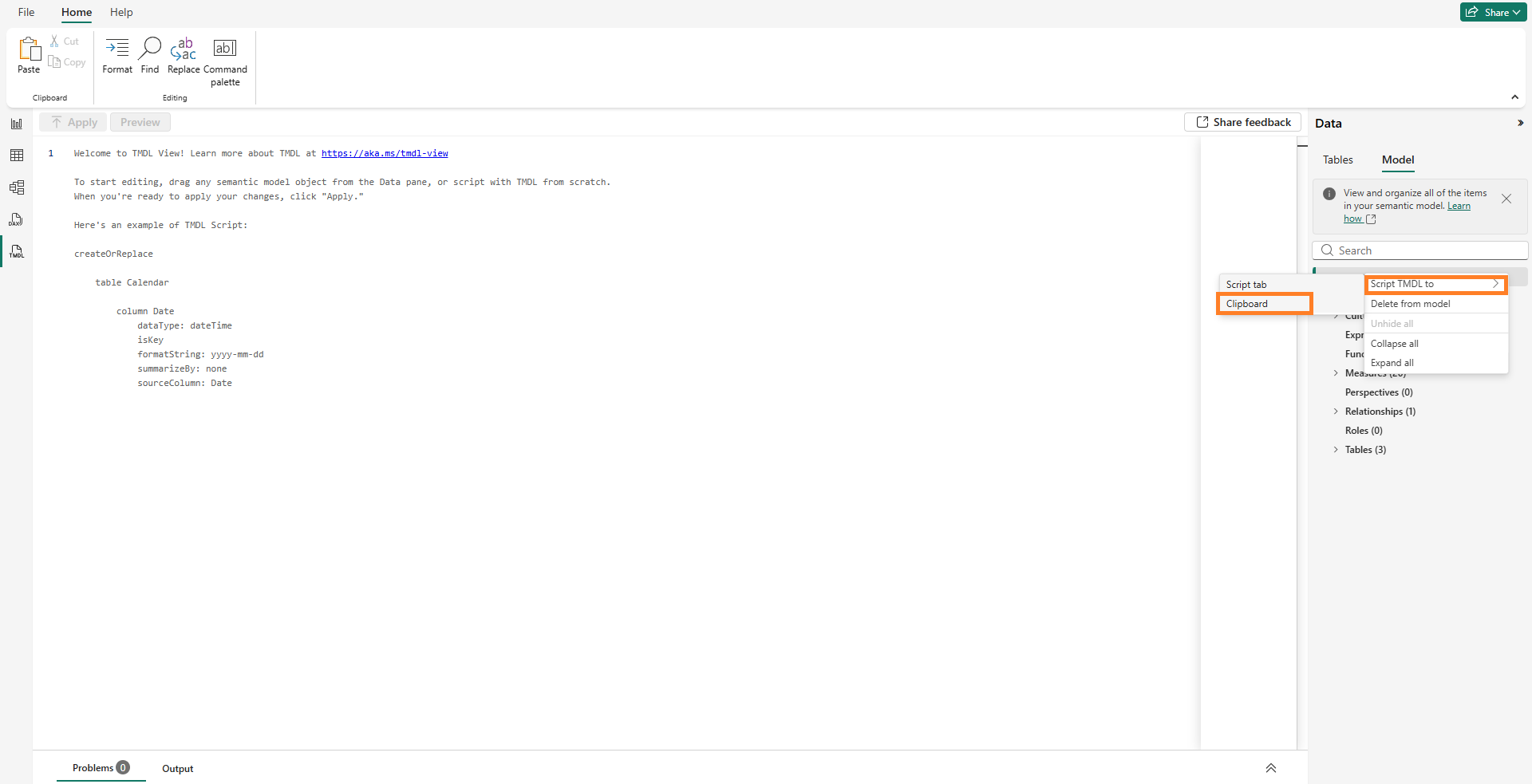This screenshot has width=1532, height=784.
Task: Click the createOrReplace keyword in the script
Action: (x=113, y=254)
